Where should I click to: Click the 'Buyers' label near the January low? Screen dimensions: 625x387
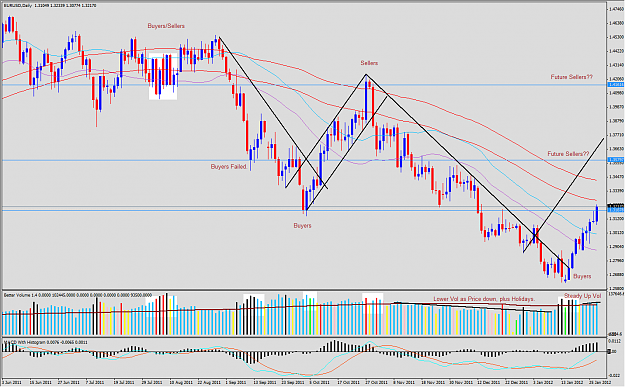[x=582, y=276]
